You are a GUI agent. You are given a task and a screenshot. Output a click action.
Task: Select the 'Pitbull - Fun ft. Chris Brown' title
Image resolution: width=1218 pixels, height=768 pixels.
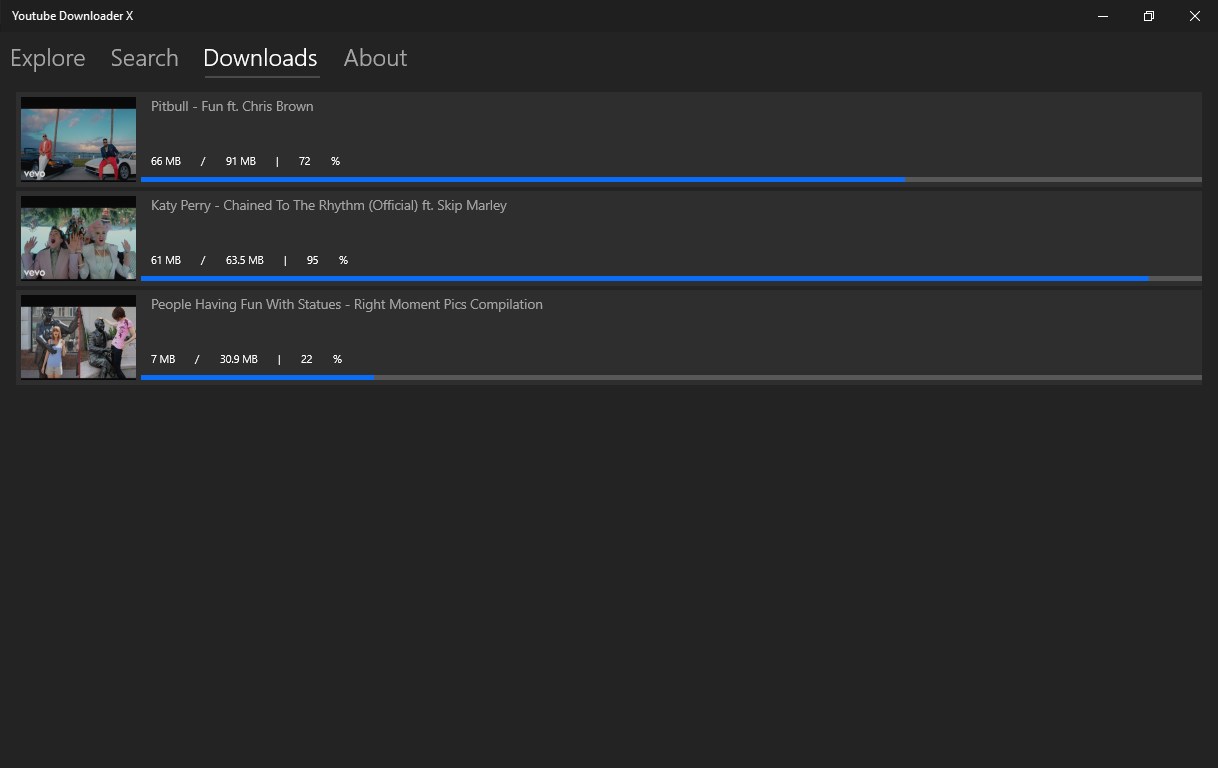coord(232,106)
